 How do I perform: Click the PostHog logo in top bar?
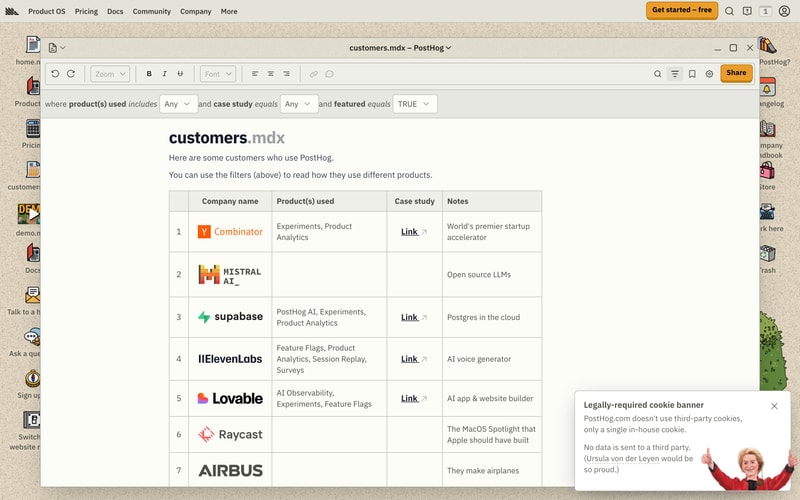pyautogui.click(x=12, y=11)
